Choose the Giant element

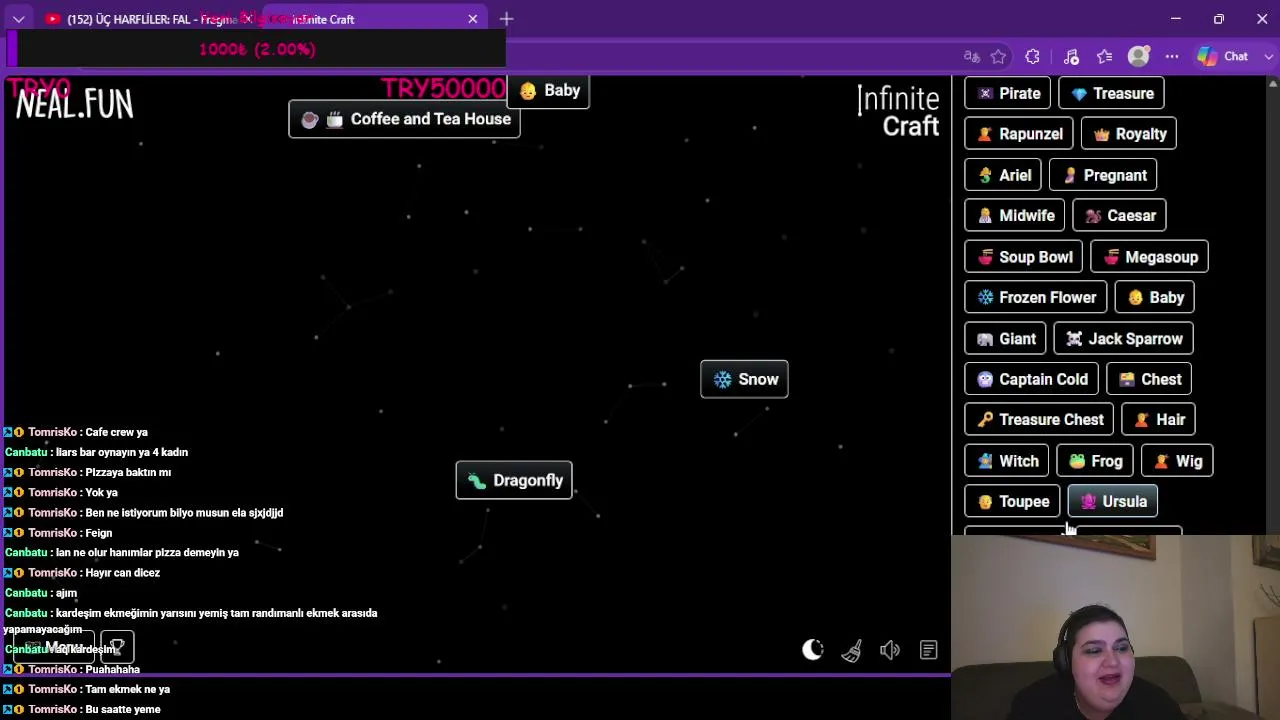click(1005, 338)
